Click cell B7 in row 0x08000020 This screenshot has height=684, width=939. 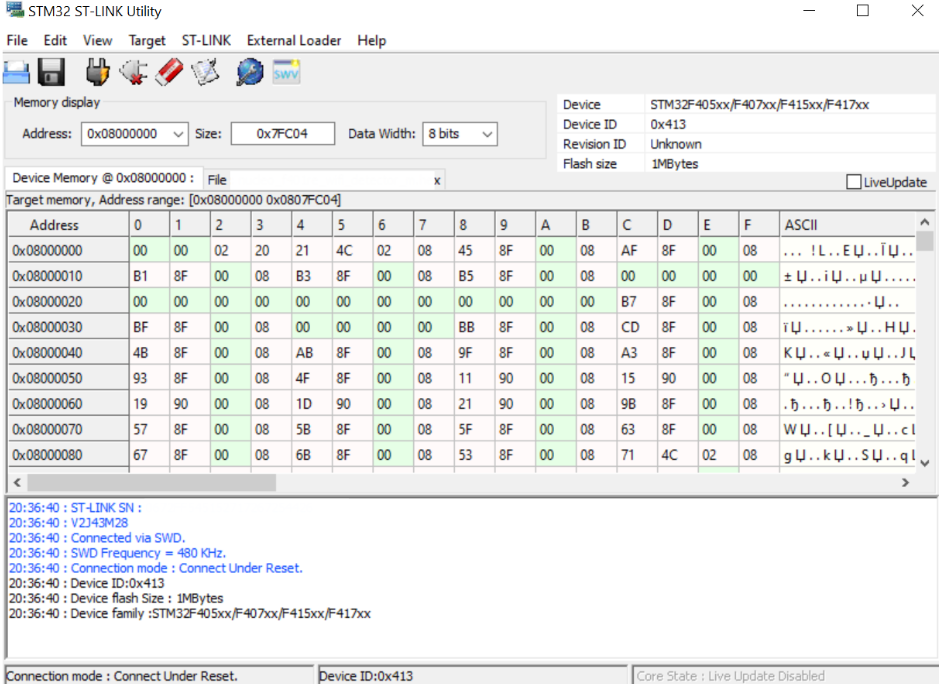pyautogui.click(x=637, y=302)
